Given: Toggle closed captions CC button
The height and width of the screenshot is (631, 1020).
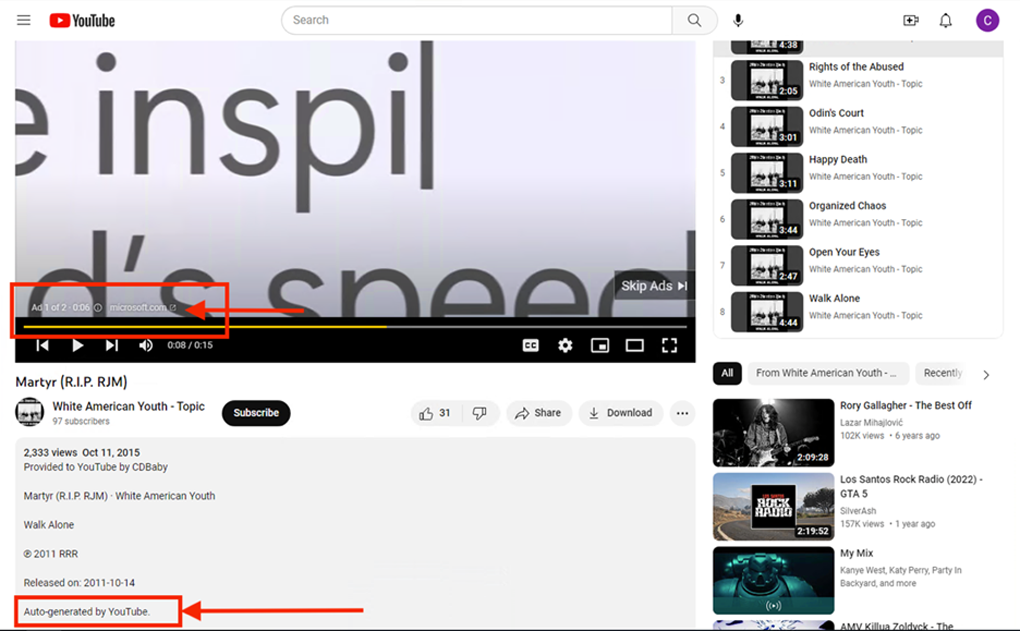Looking at the screenshot, I should coord(531,345).
